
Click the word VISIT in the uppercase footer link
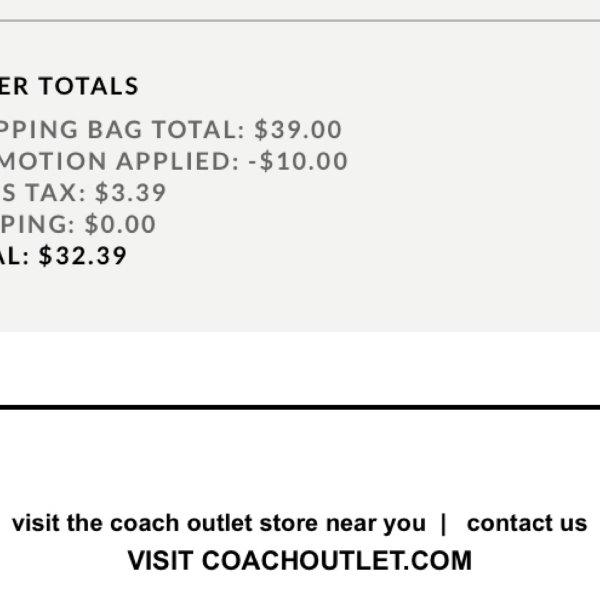pos(160,561)
